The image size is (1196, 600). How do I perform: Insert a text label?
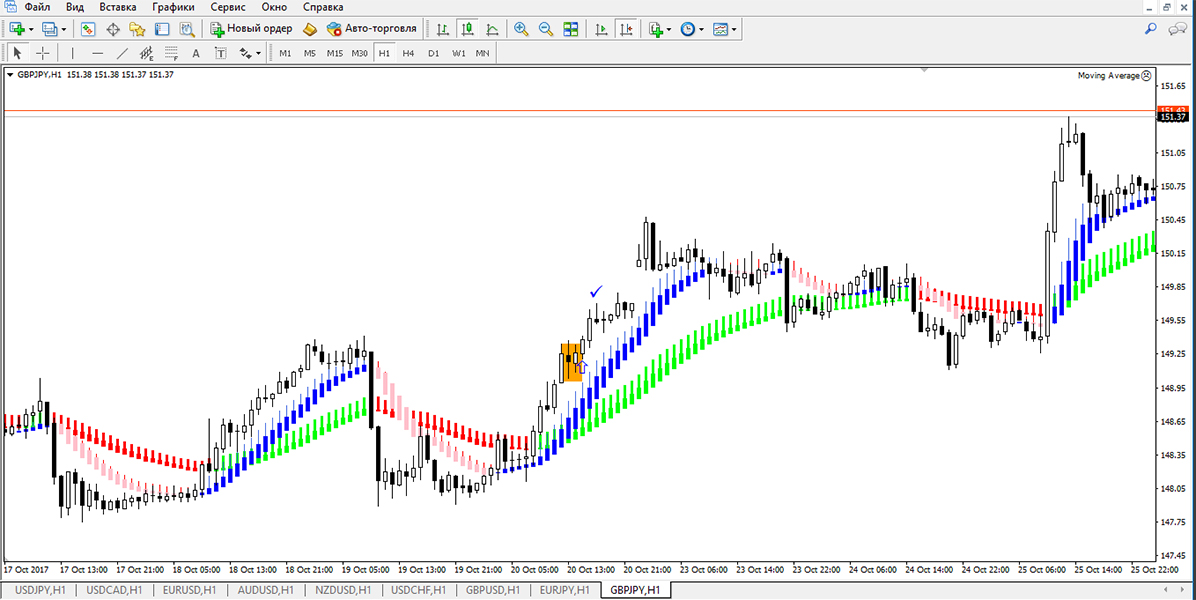click(220, 53)
